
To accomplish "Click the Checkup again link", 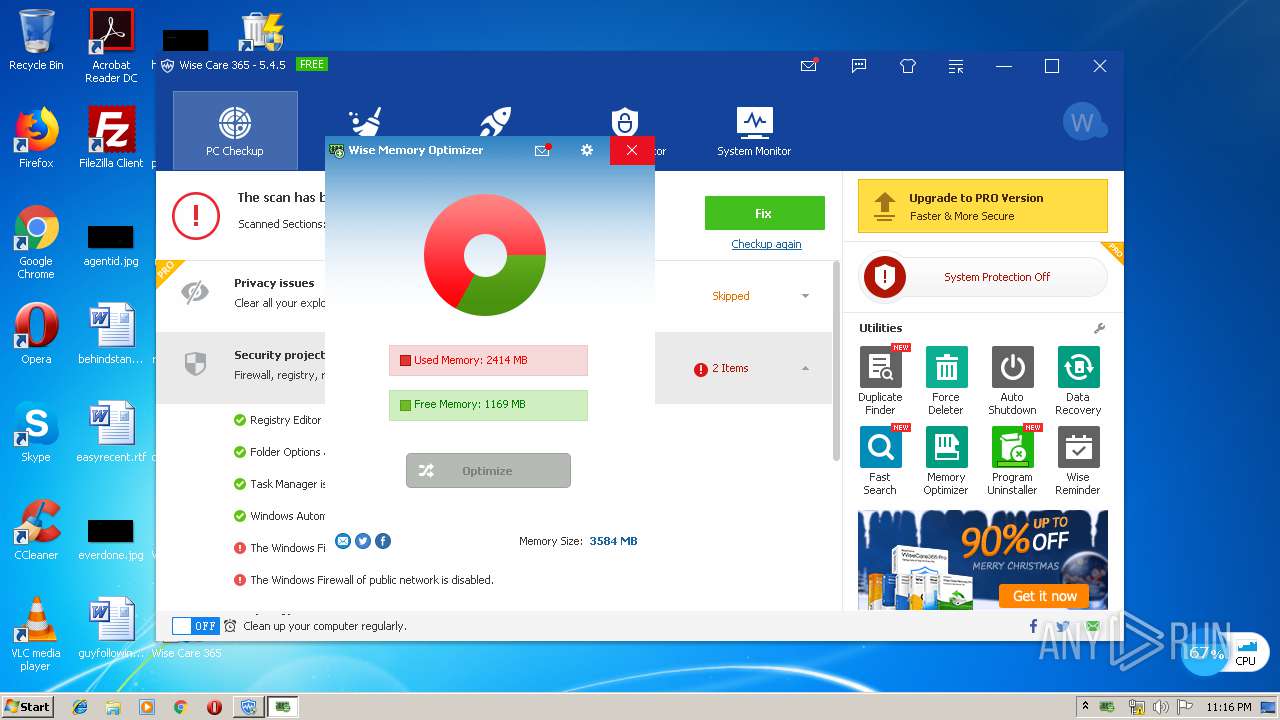I will 766,244.
